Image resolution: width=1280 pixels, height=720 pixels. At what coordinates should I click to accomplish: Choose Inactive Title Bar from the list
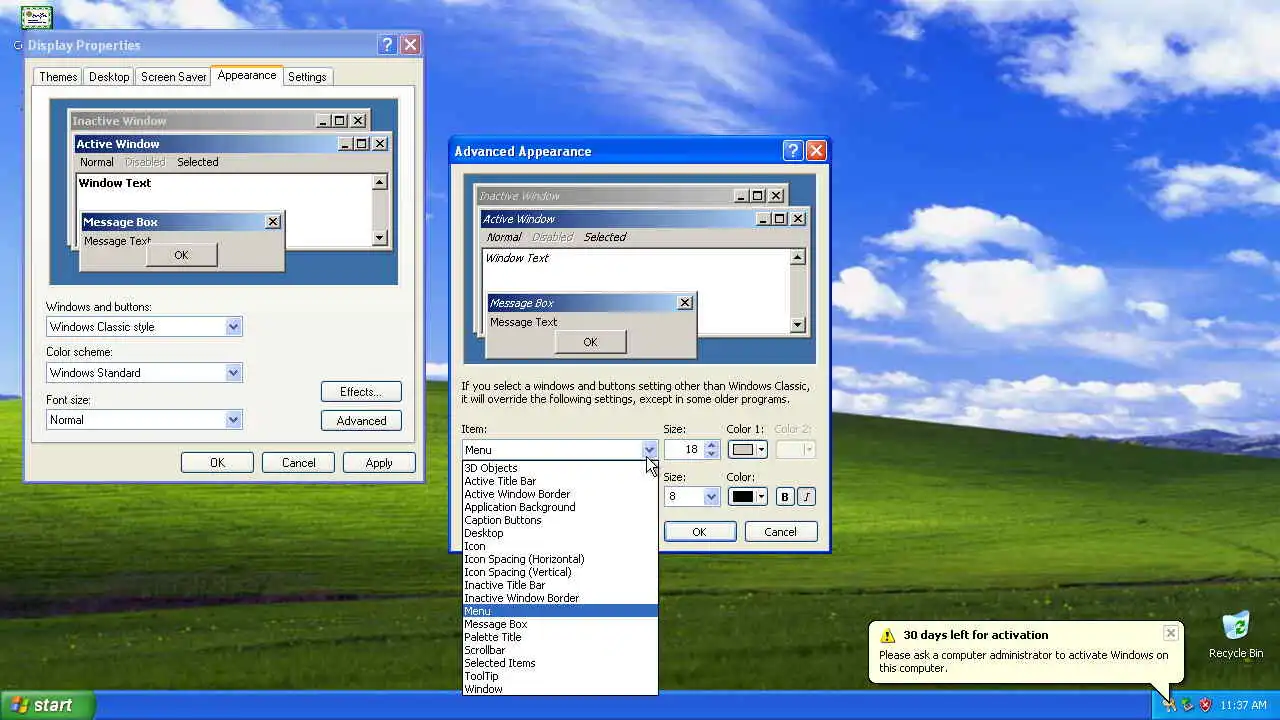click(x=560, y=585)
